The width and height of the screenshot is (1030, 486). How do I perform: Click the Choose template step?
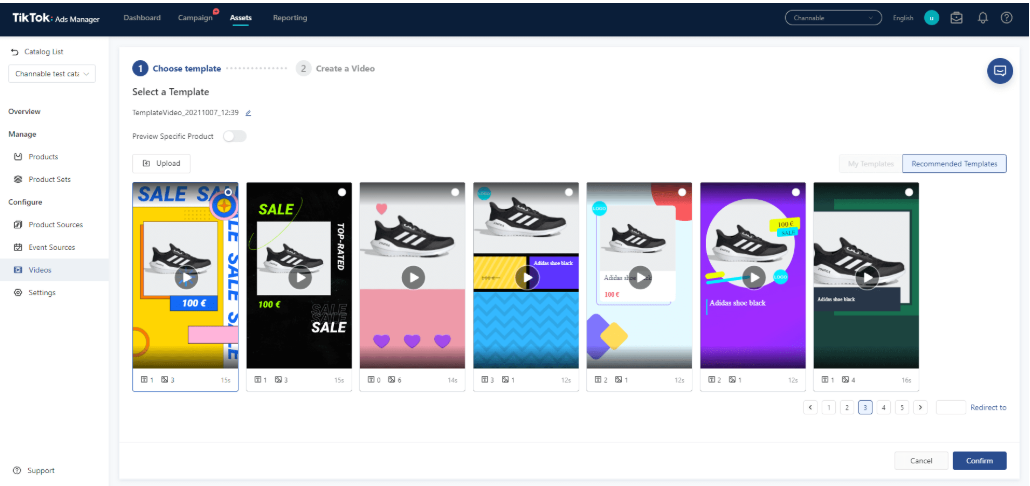(177, 68)
